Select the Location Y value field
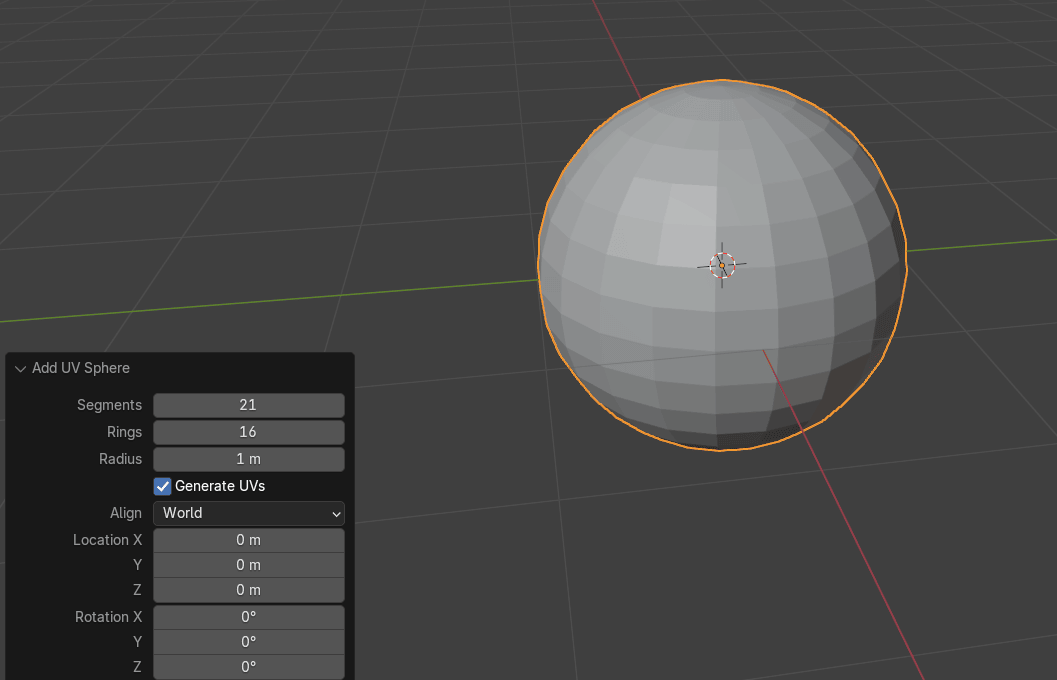This screenshot has width=1057, height=680. tap(248, 565)
